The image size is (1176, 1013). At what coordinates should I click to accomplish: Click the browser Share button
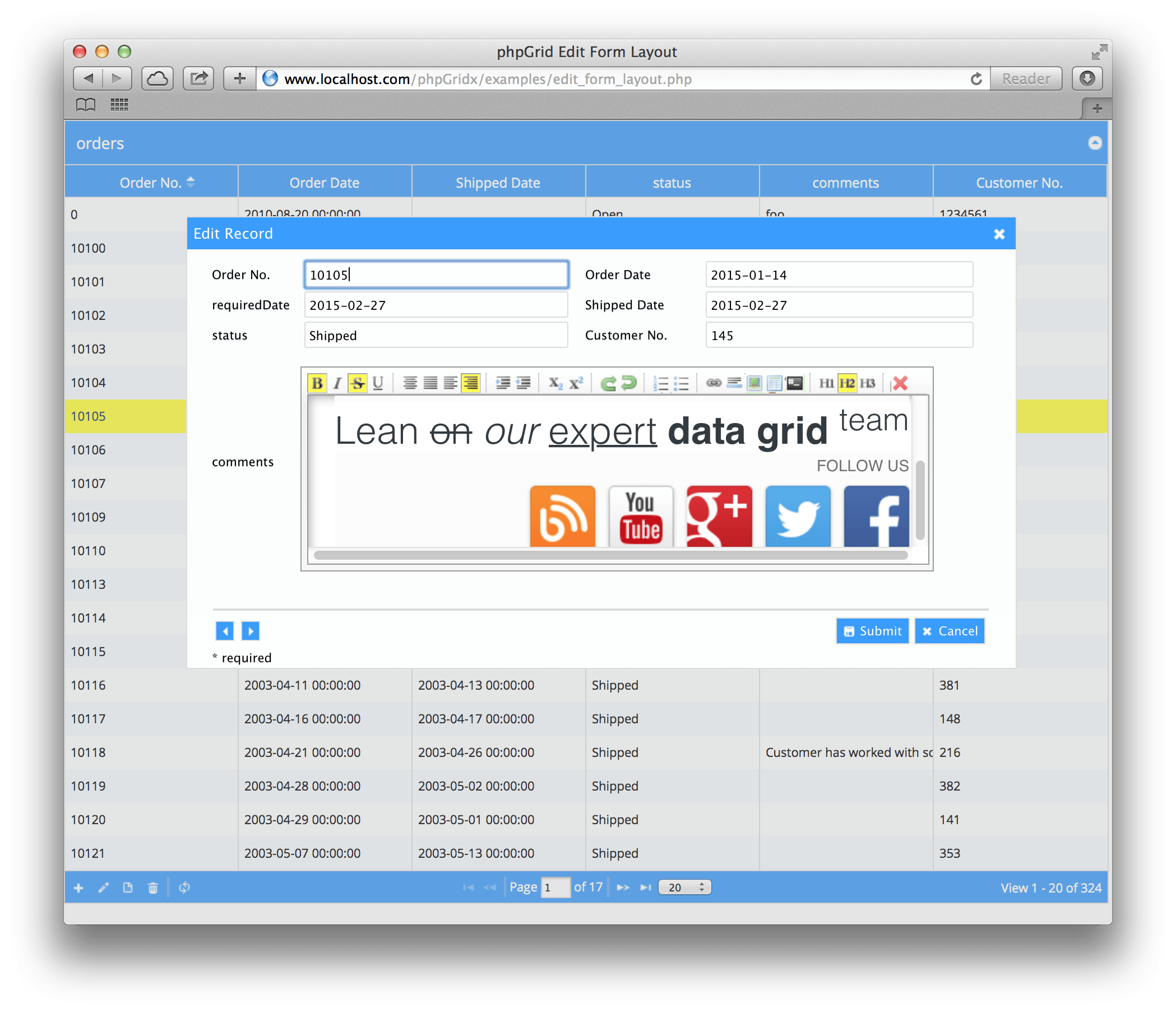[x=198, y=79]
